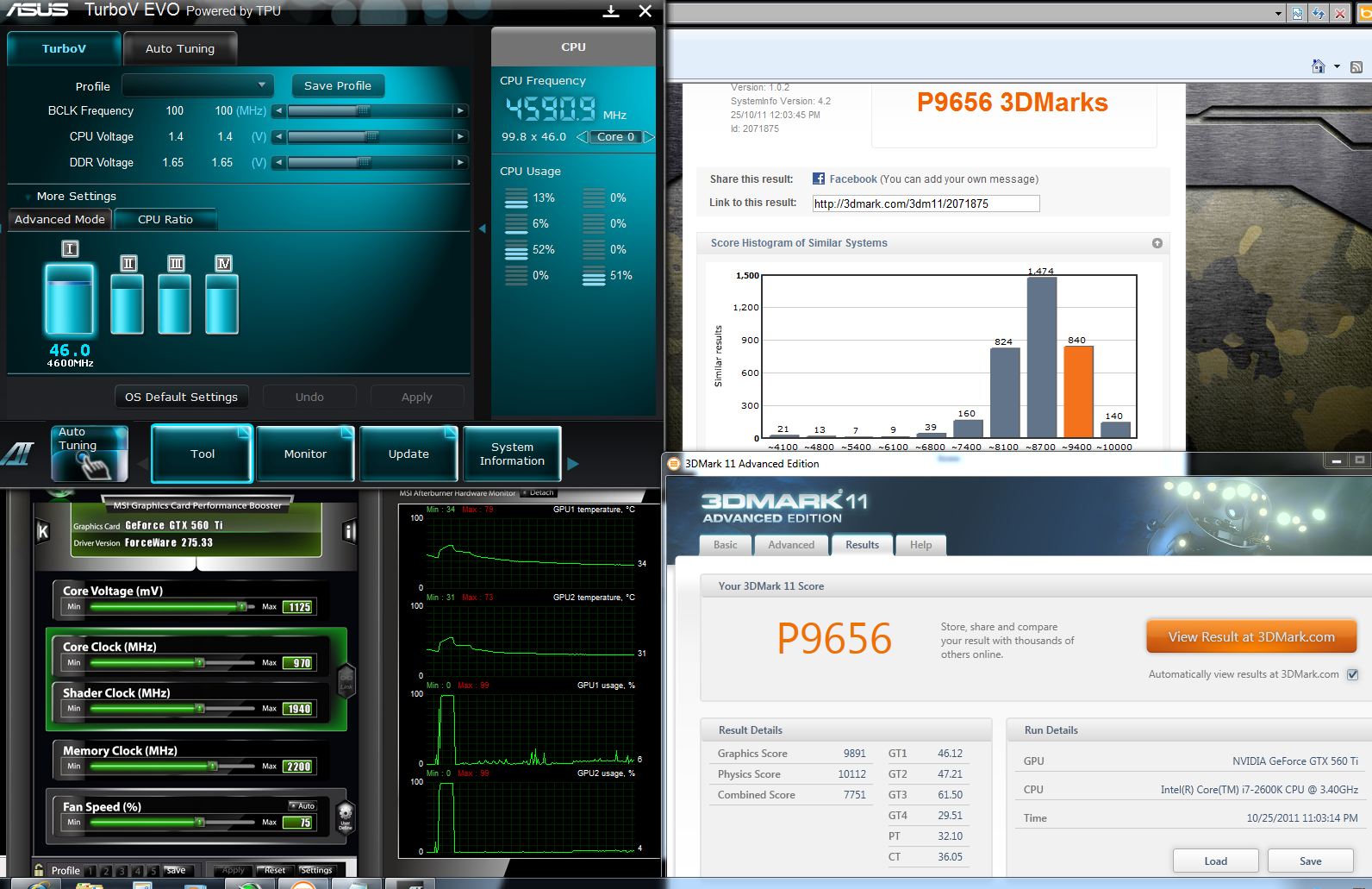Open browser address bar dropdown
This screenshot has width=1372, height=889.
pyautogui.click(x=1278, y=13)
